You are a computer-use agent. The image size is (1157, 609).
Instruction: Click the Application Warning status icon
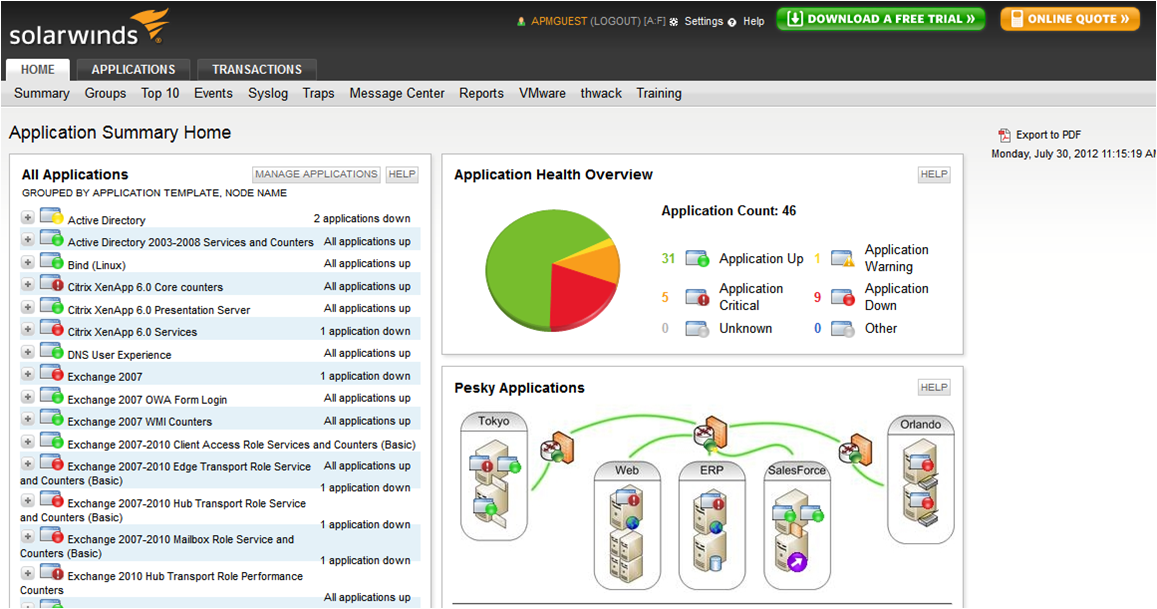click(x=843, y=258)
